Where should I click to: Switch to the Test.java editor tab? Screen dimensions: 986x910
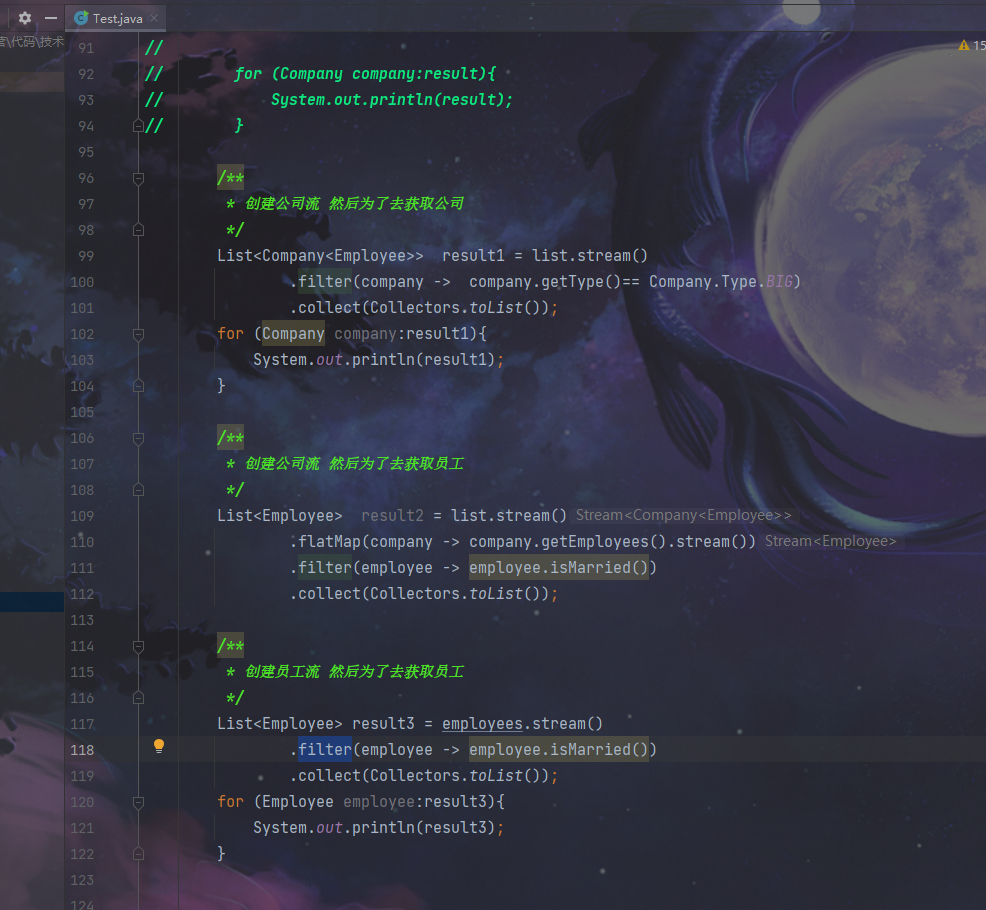pyautogui.click(x=116, y=18)
